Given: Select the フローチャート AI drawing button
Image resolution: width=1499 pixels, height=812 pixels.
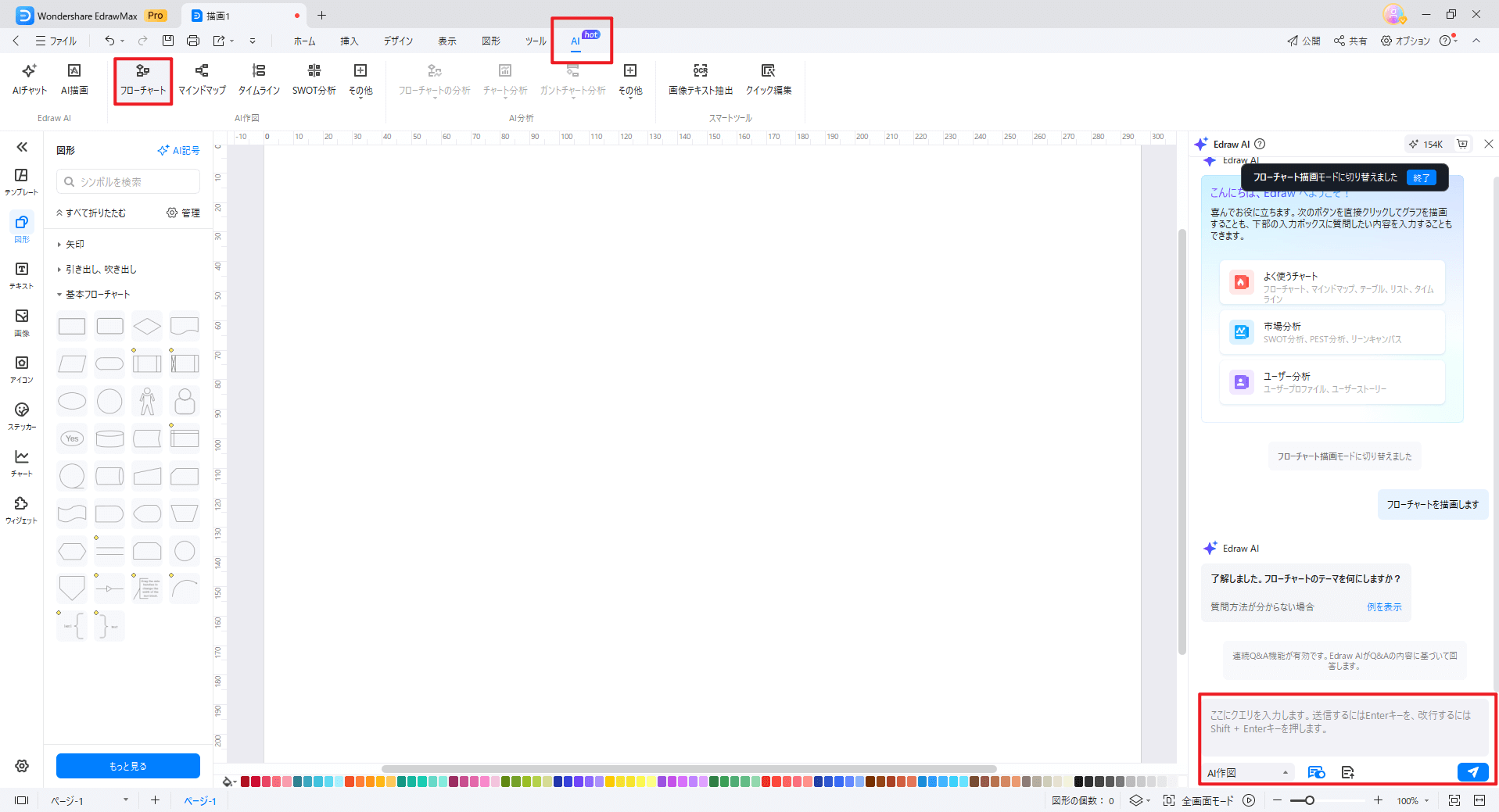Looking at the screenshot, I should pyautogui.click(x=143, y=80).
